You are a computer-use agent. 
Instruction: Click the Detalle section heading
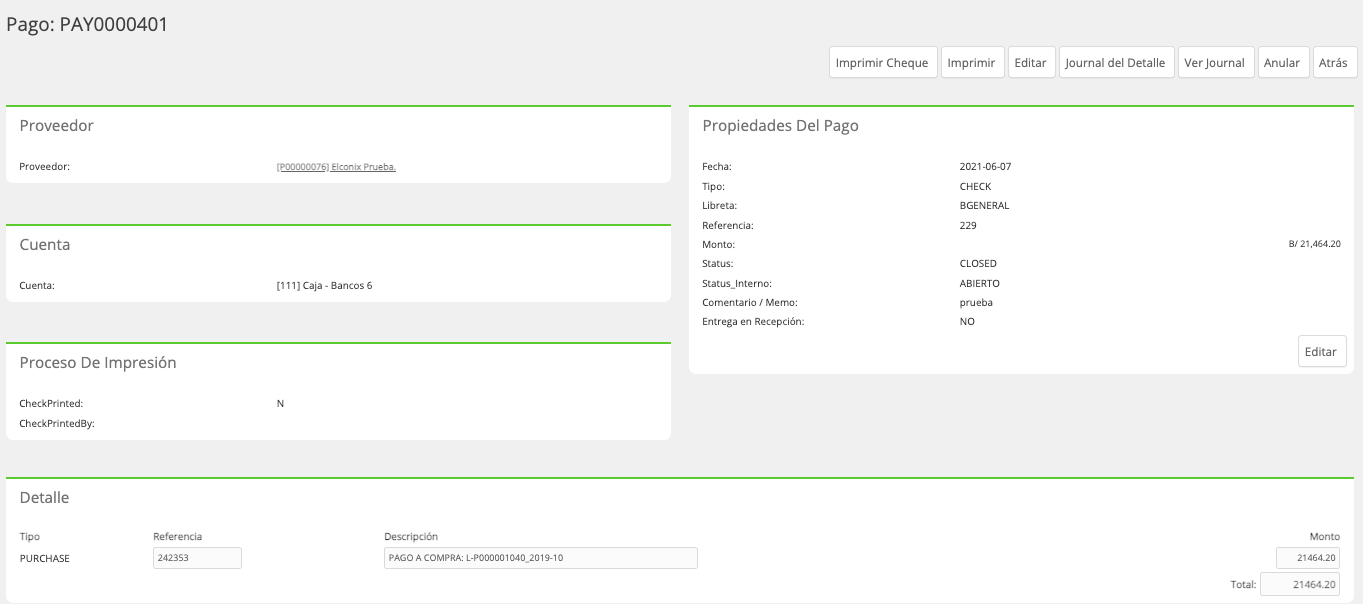tap(44, 498)
